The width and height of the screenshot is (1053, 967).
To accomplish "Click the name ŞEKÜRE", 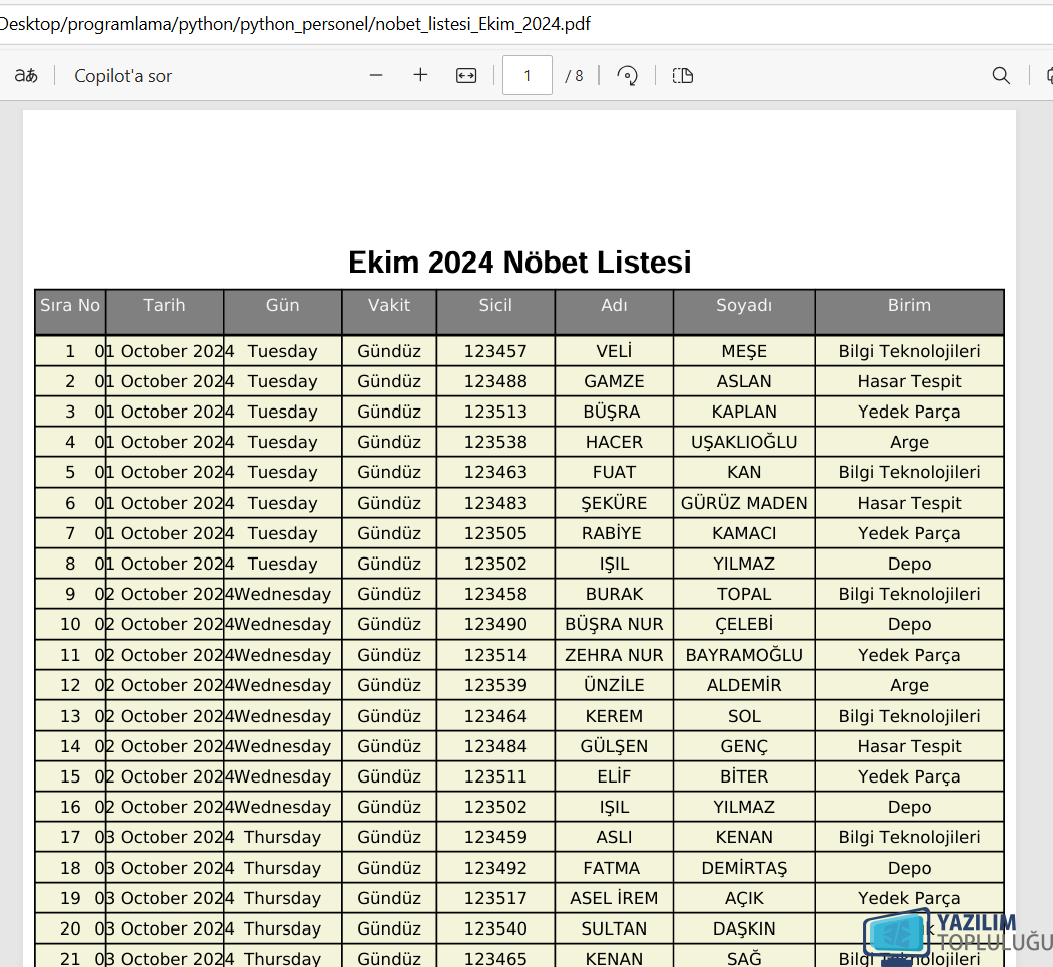I will point(614,503).
